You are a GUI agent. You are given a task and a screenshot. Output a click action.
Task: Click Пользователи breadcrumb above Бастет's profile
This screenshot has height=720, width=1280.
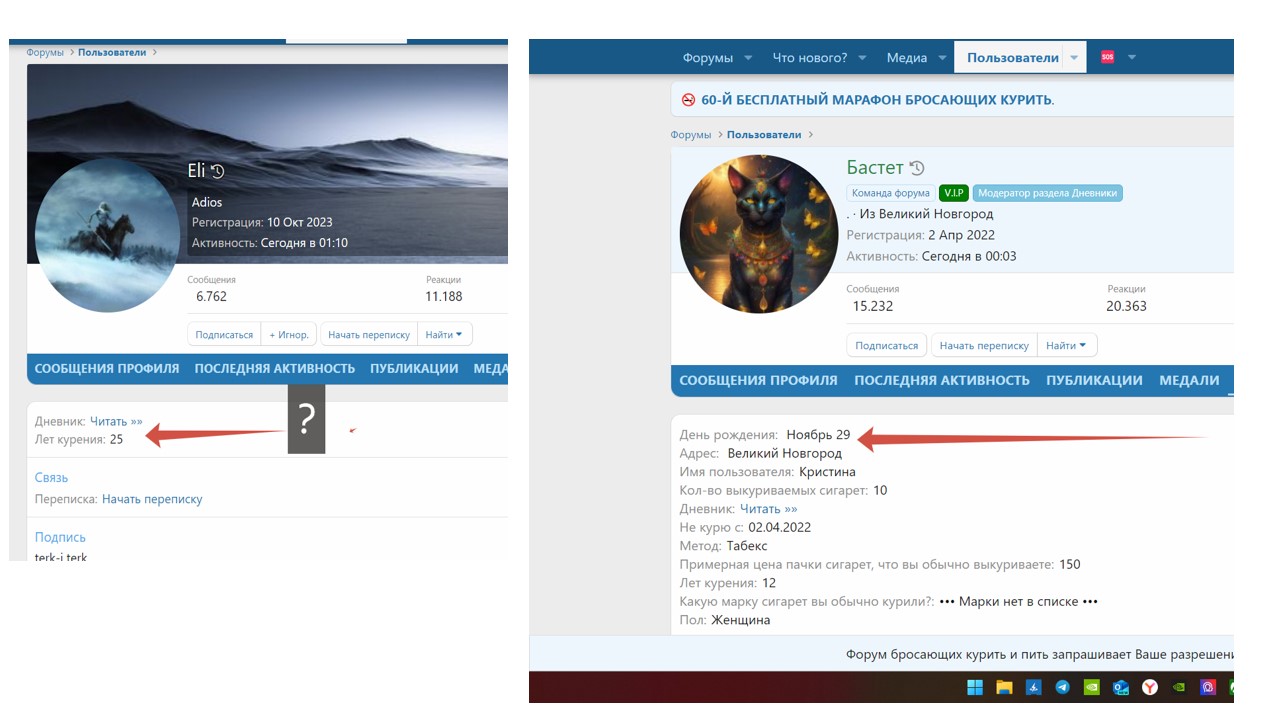tap(764, 134)
